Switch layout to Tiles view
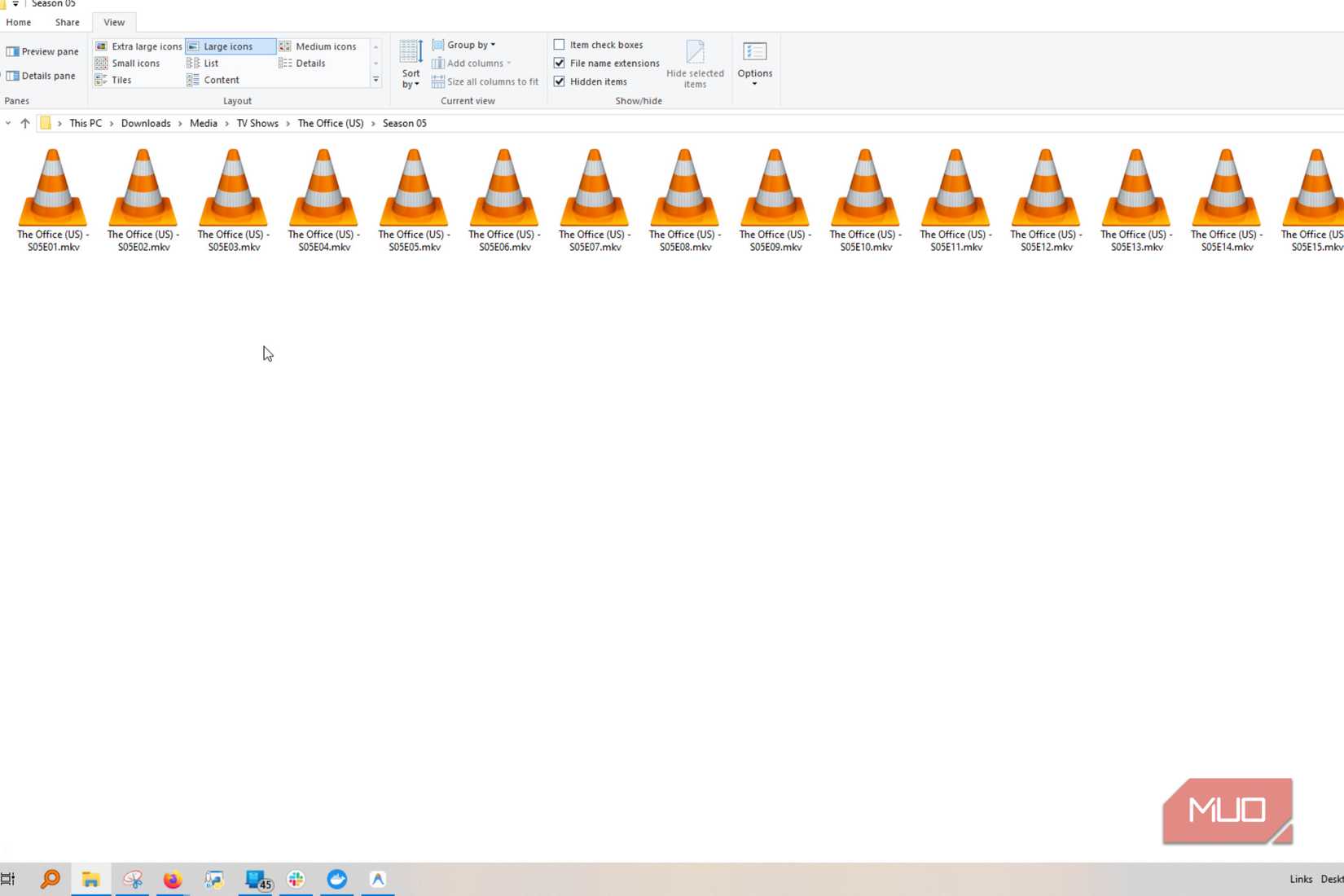The width and height of the screenshot is (1344, 896). click(113, 80)
